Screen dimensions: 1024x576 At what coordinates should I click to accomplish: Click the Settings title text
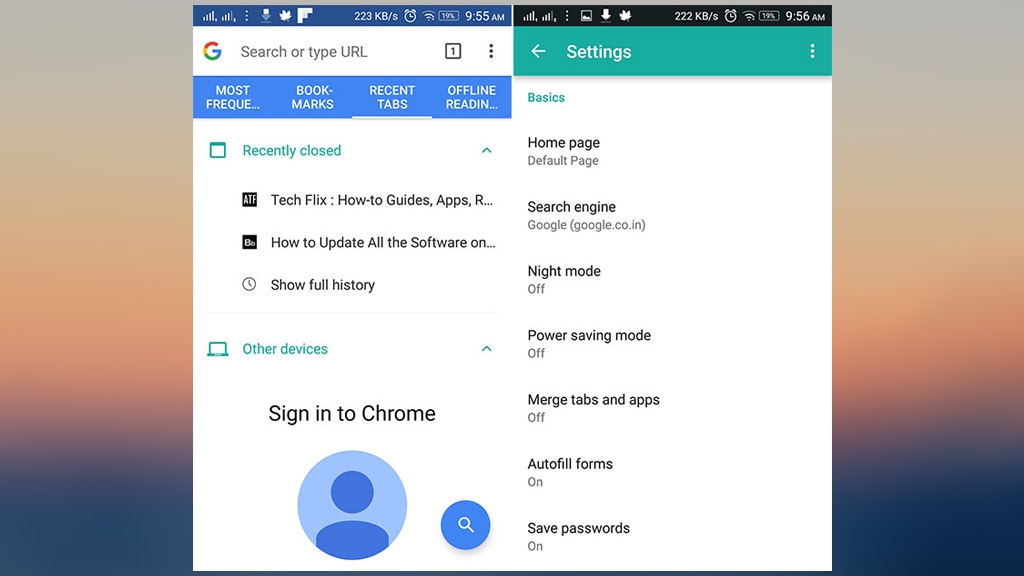pos(599,52)
